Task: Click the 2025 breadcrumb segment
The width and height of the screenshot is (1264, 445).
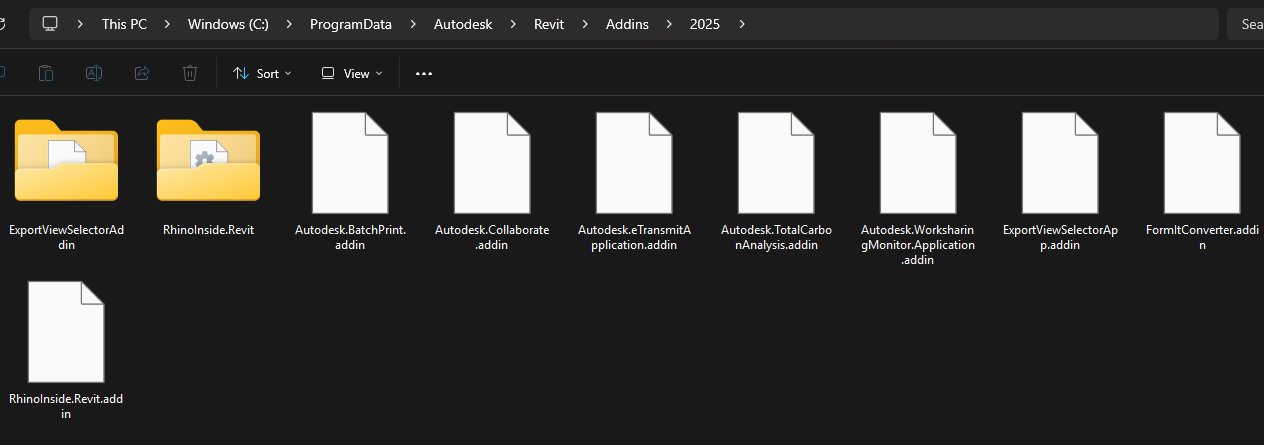Action: pos(705,24)
